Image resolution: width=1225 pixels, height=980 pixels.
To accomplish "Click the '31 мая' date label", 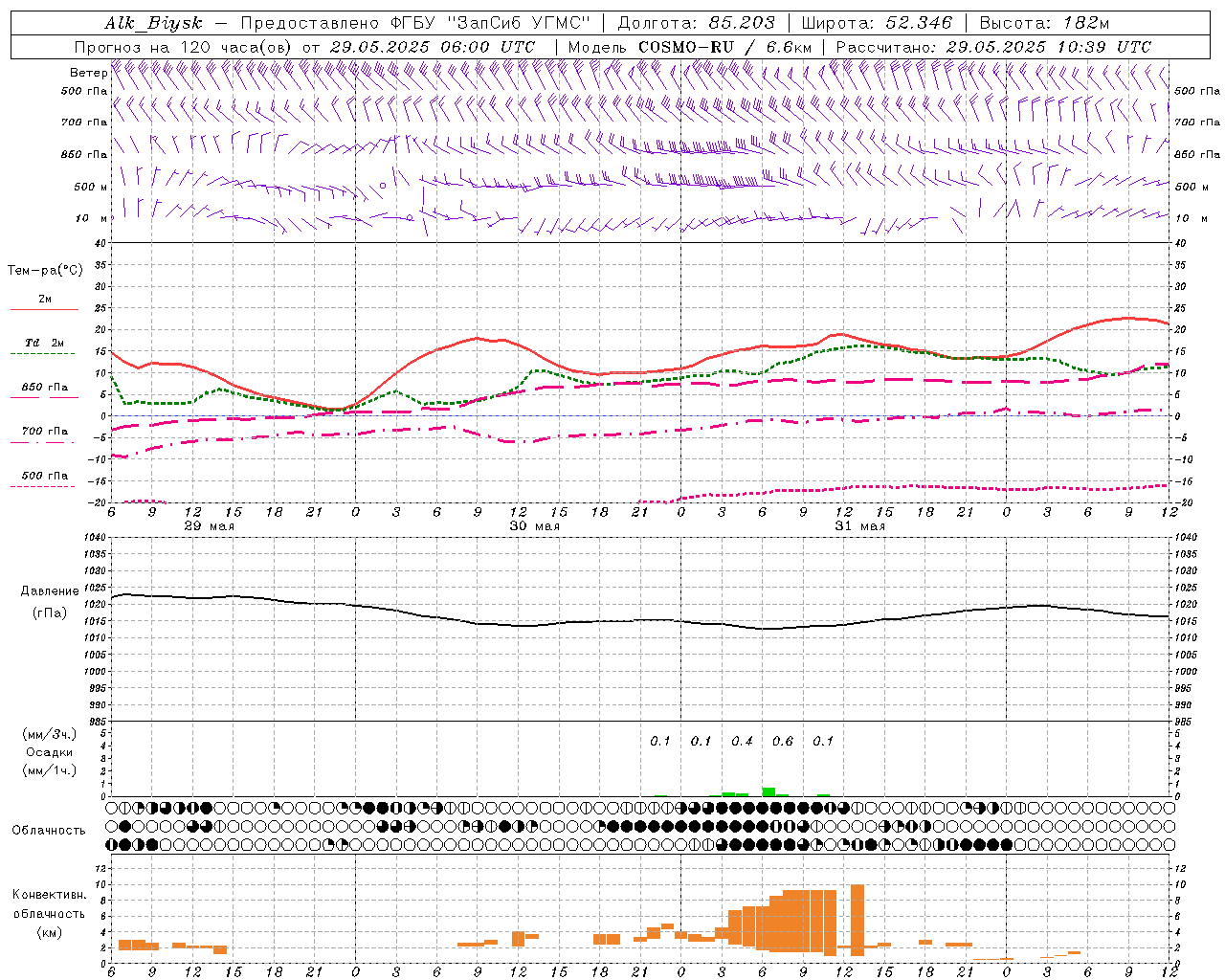I will click(859, 526).
